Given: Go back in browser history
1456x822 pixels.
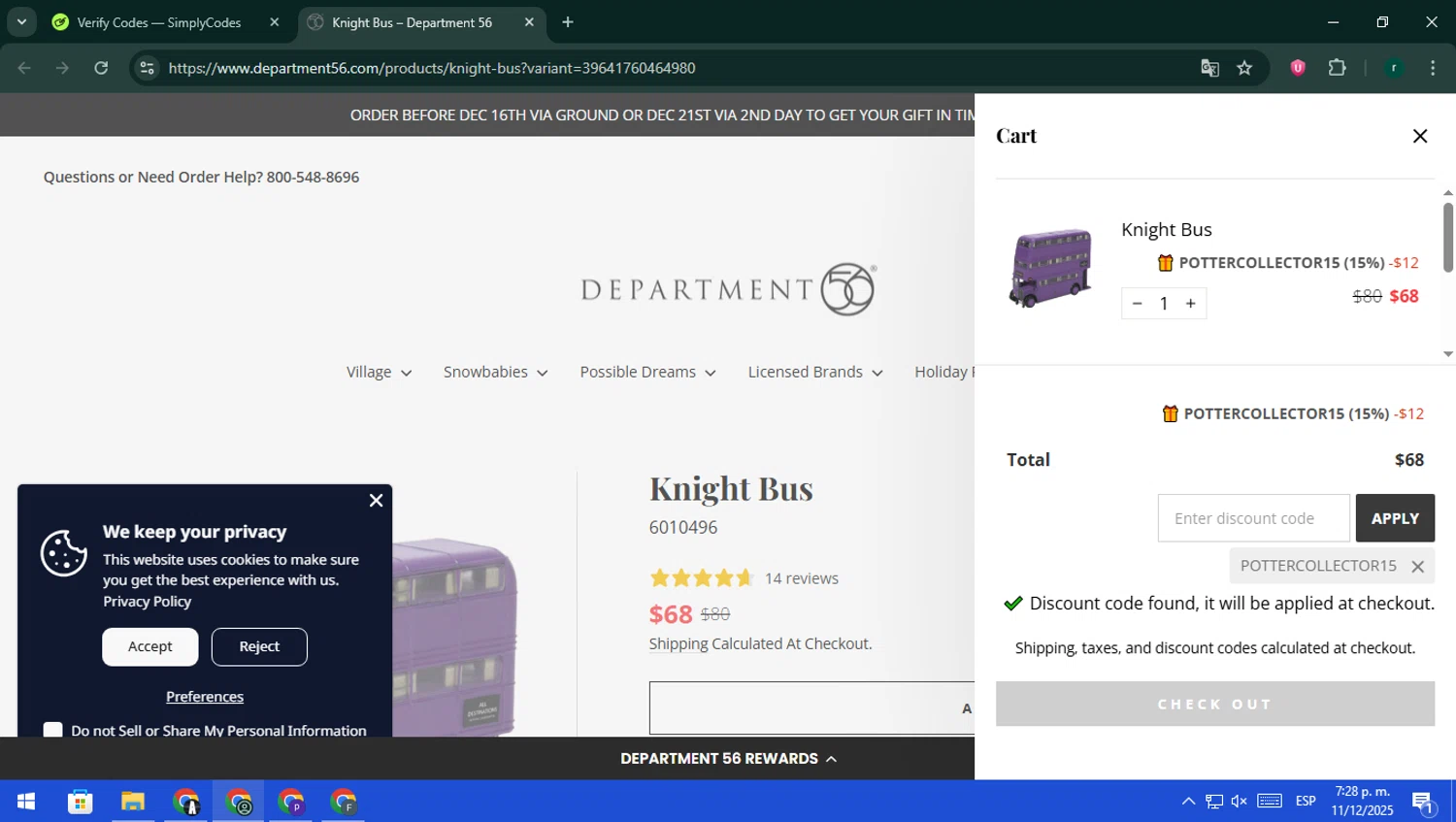Looking at the screenshot, I should 24,68.
